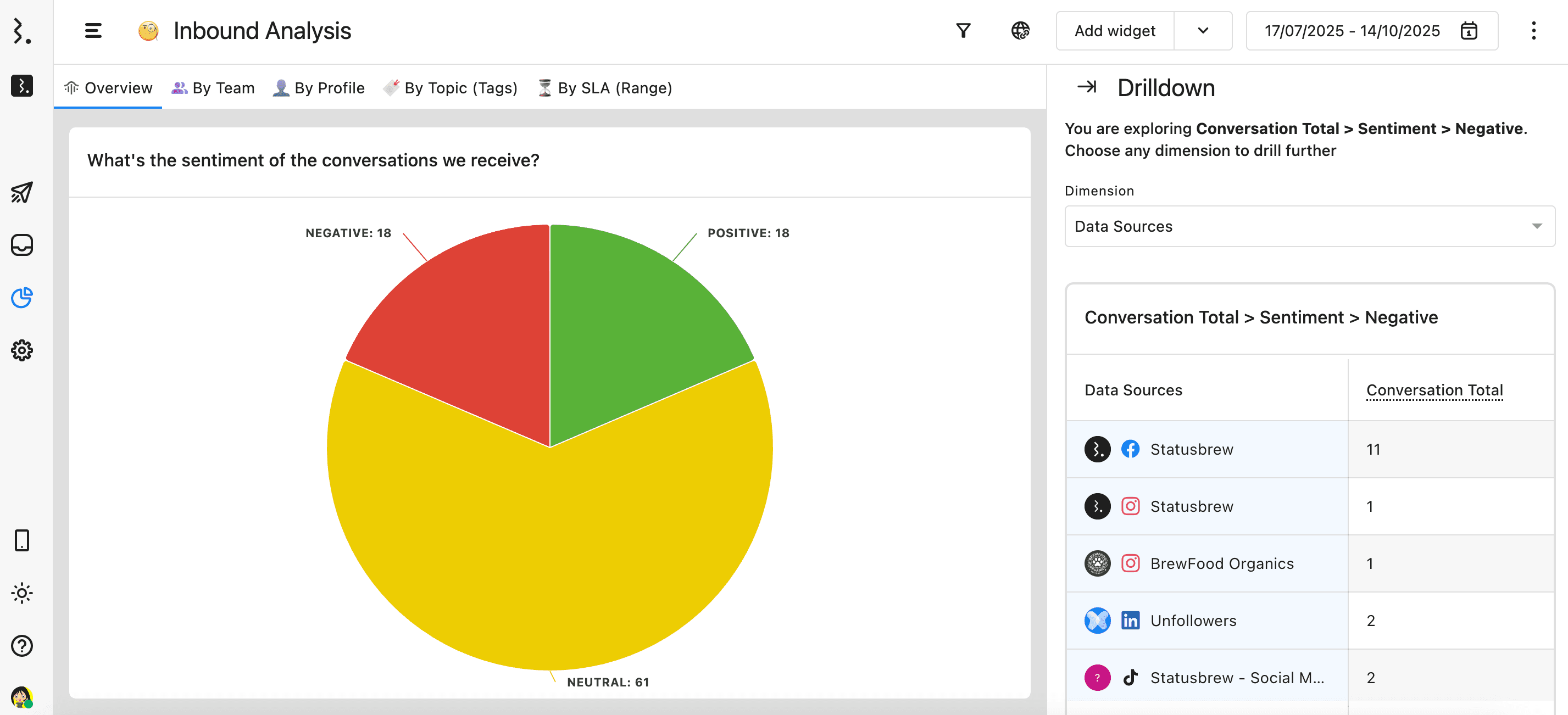The height and width of the screenshot is (715, 1568).
Task: Open the date range picker
Action: pyautogui.click(x=1371, y=30)
